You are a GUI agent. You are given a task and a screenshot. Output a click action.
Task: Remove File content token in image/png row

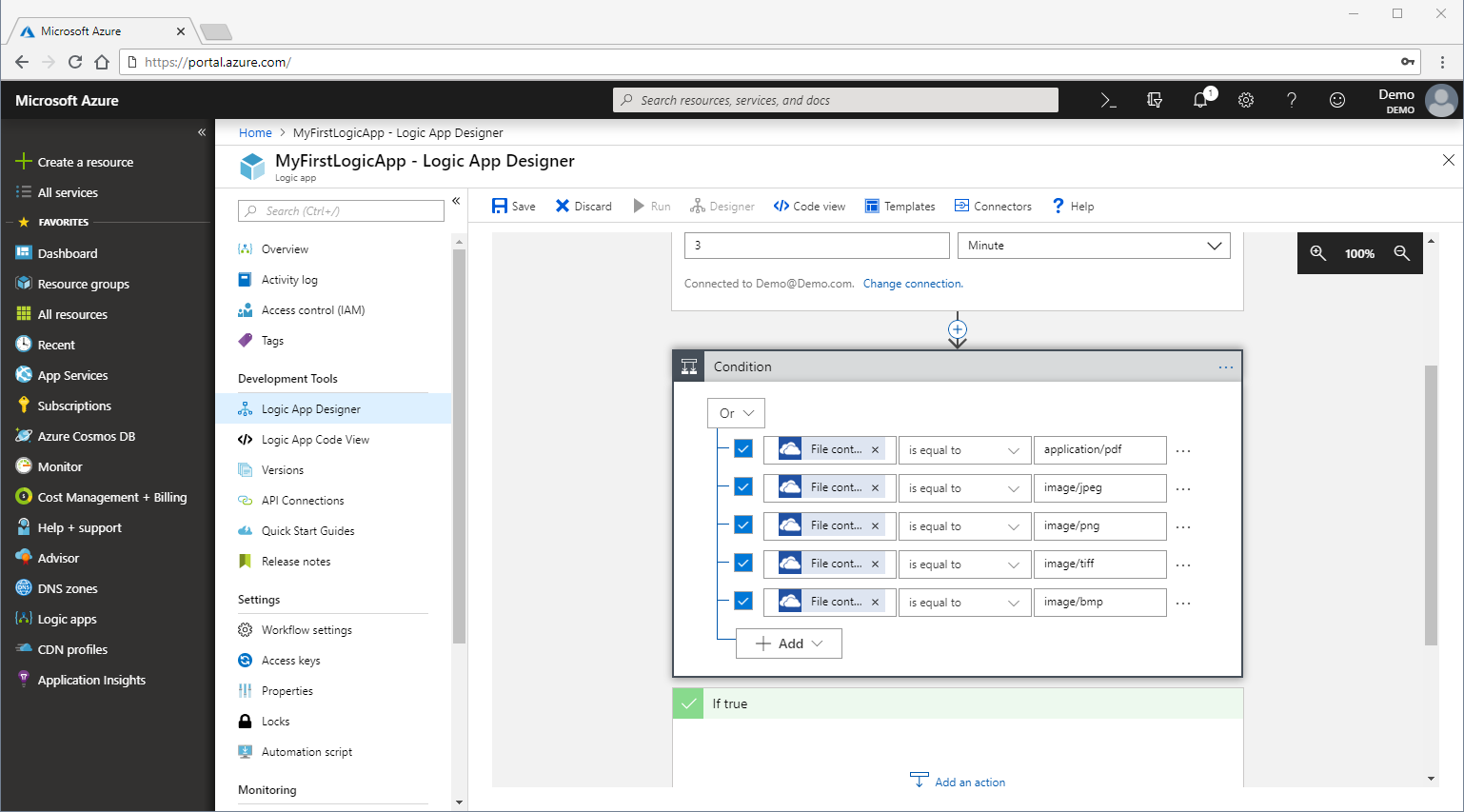tap(875, 525)
